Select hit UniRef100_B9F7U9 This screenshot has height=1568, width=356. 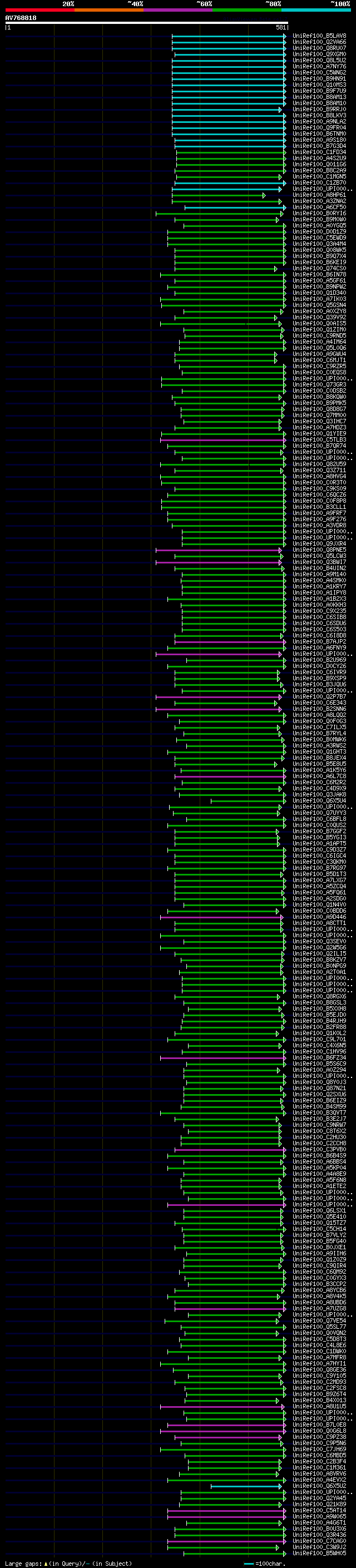pos(319,91)
